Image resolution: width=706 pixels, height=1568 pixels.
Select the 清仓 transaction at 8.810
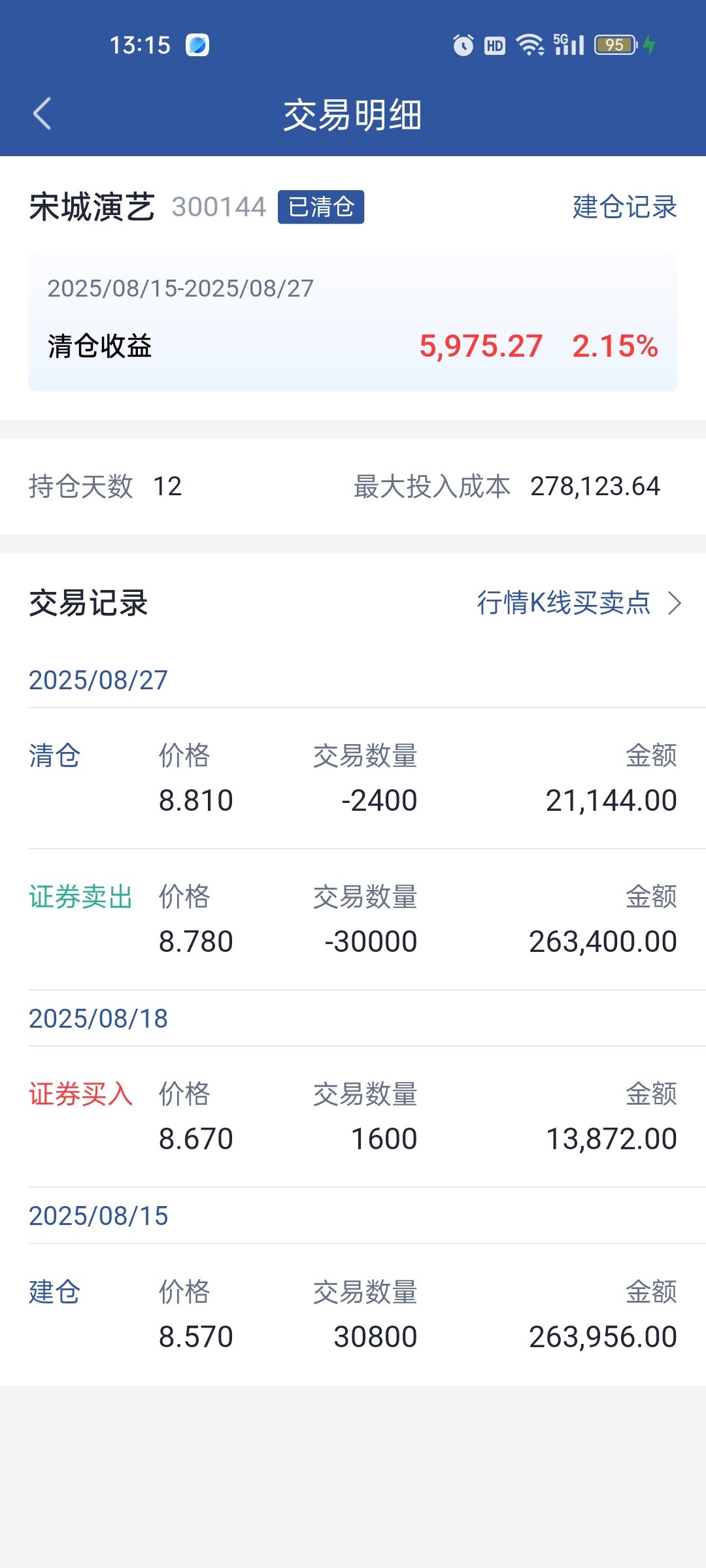(x=353, y=778)
